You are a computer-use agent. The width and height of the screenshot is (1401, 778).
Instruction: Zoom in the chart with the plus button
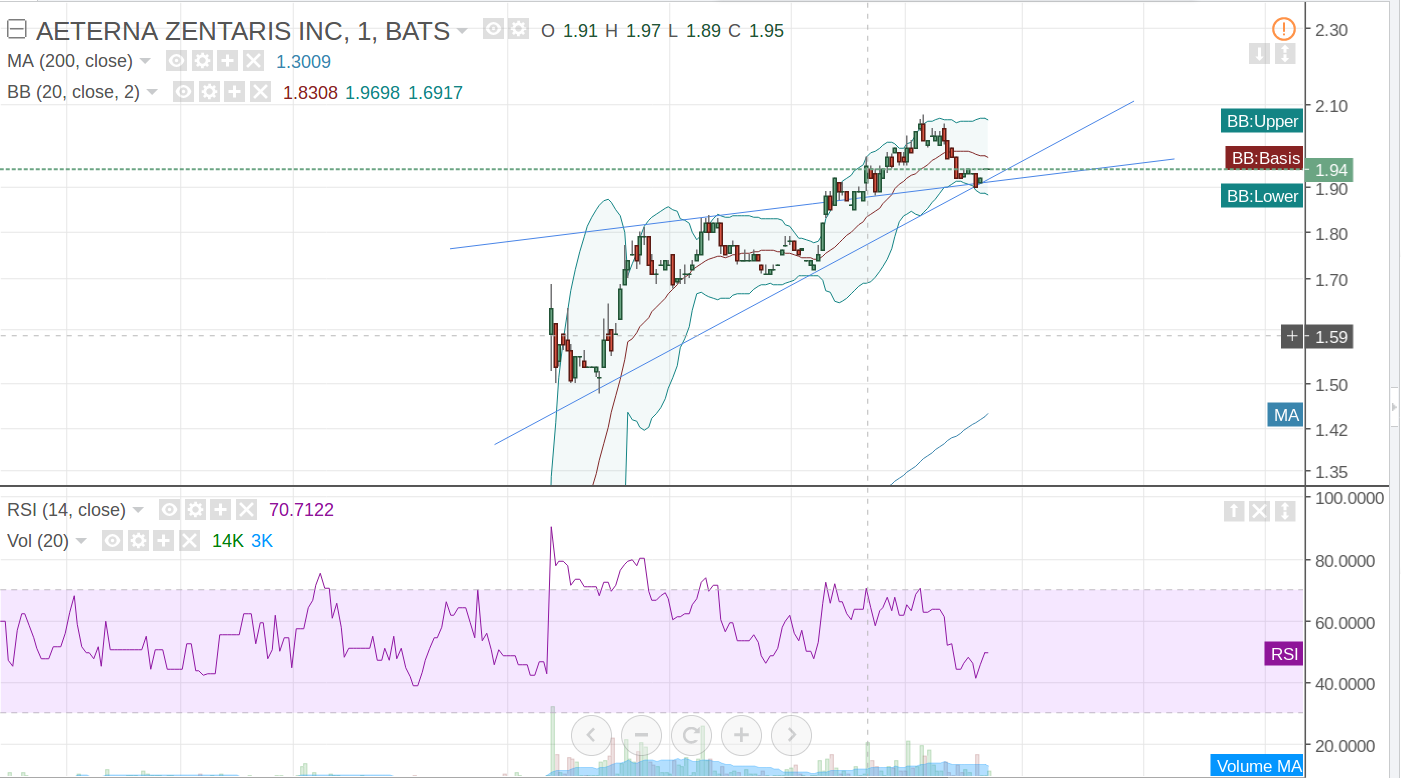click(x=741, y=735)
